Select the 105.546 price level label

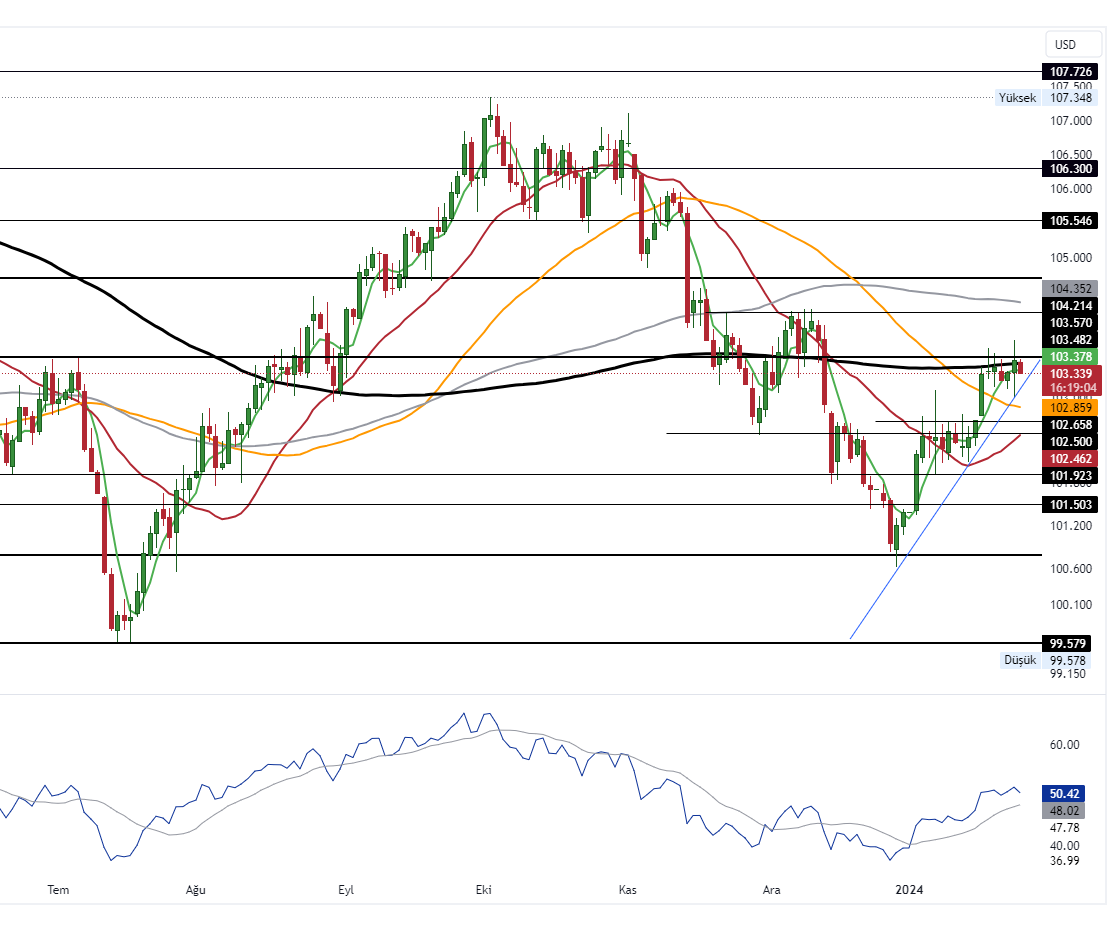point(1068,220)
